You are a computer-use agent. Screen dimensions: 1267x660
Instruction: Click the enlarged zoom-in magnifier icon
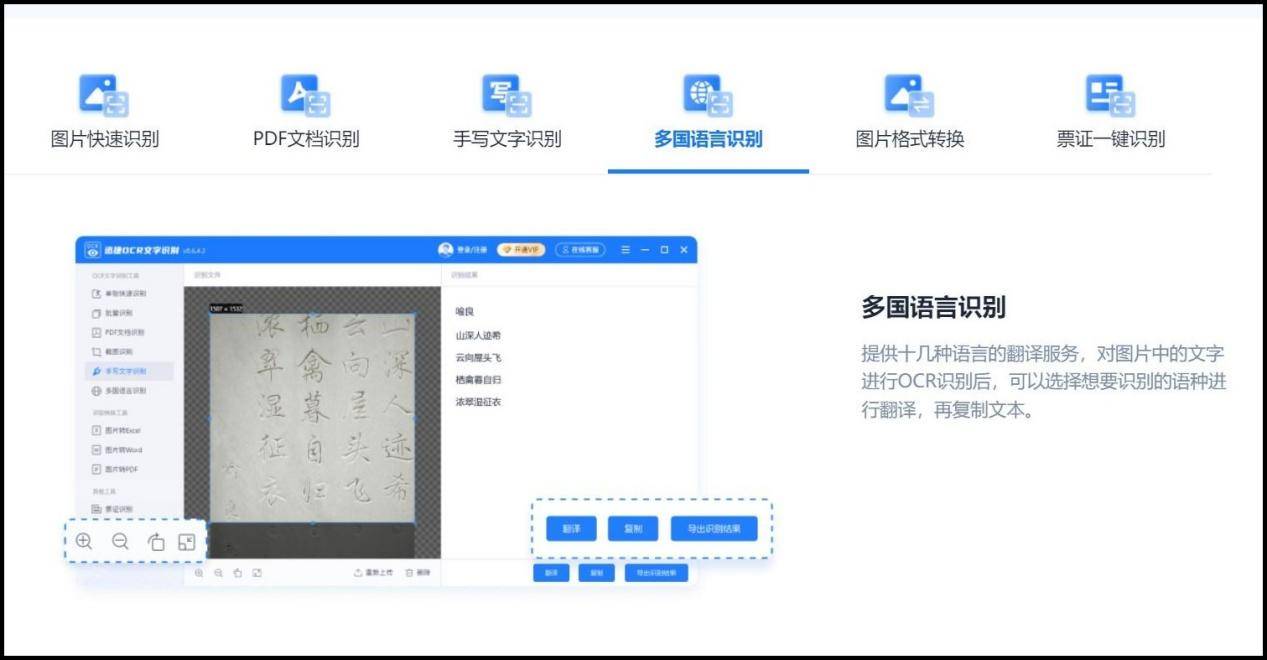tap(84, 541)
